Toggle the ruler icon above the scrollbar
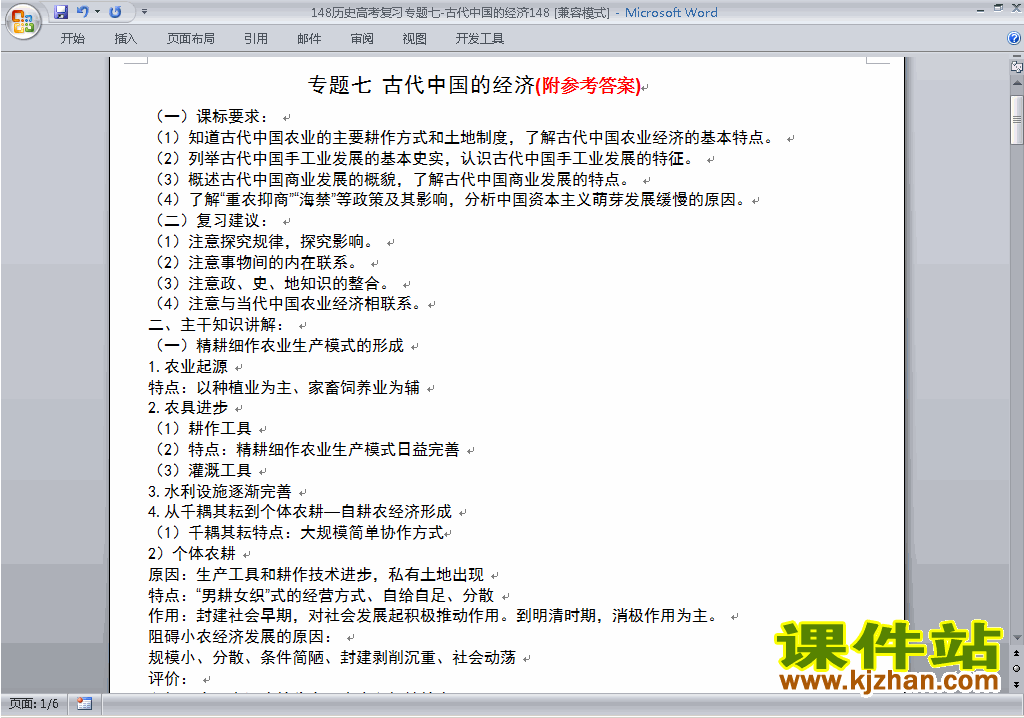The height and width of the screenshot is (718, 1024). point(1016,67)
